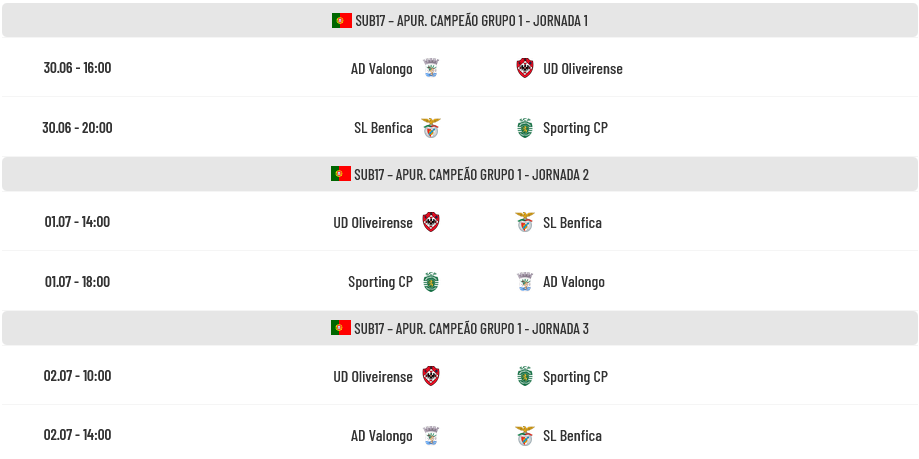Click Portugal flag in Jornada 3 header

[341, 328]
